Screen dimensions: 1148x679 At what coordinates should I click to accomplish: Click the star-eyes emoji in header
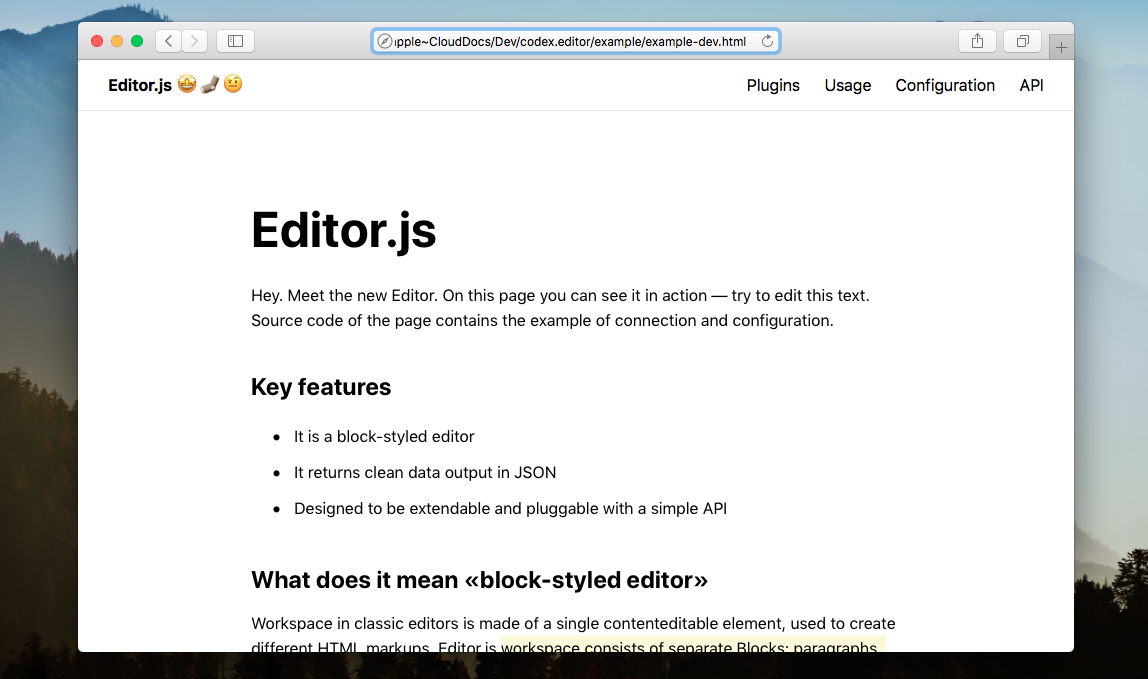187,85
